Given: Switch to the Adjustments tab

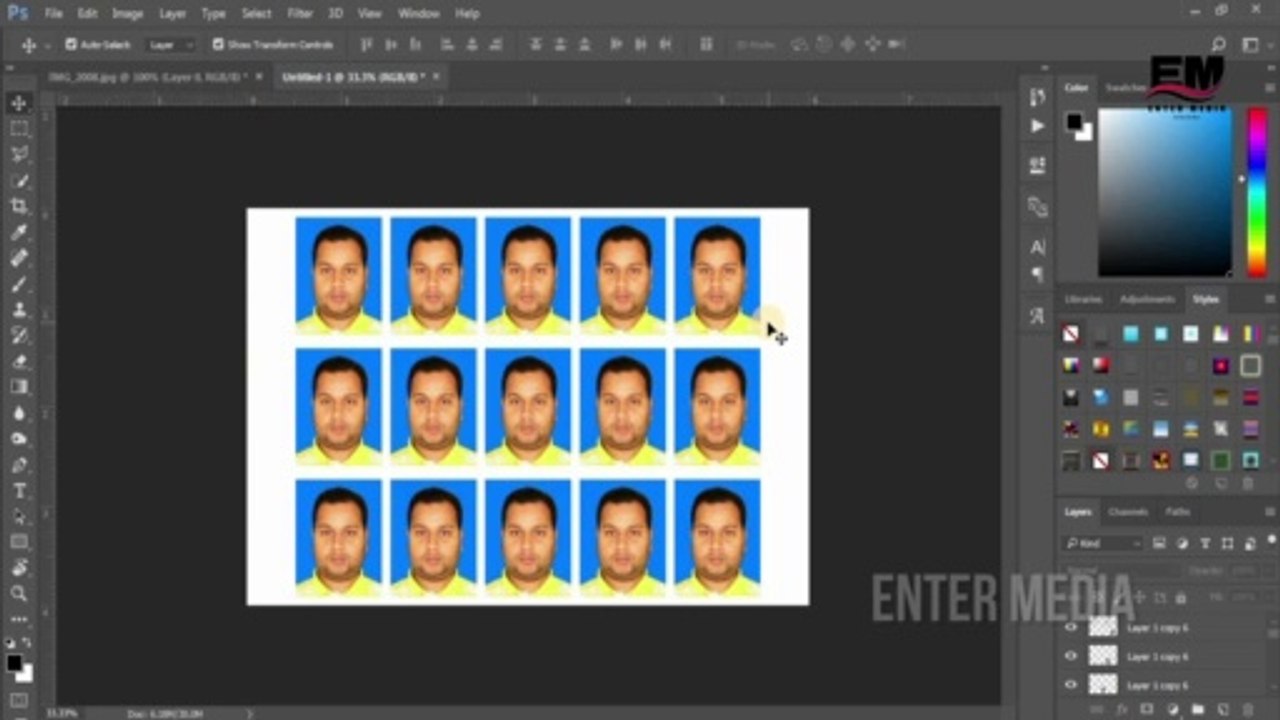Looking at the screenshot, I should [1147, 299].
